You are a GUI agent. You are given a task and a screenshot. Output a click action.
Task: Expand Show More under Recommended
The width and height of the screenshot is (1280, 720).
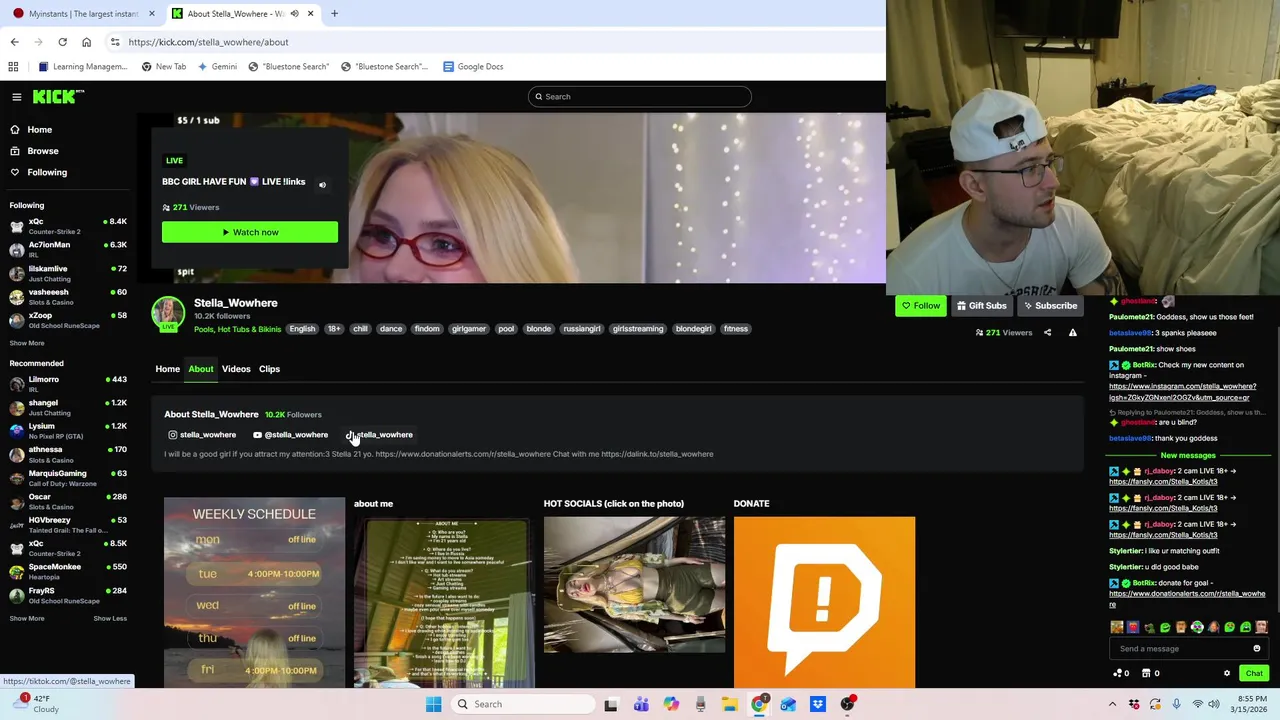click(x=27, y=618)
